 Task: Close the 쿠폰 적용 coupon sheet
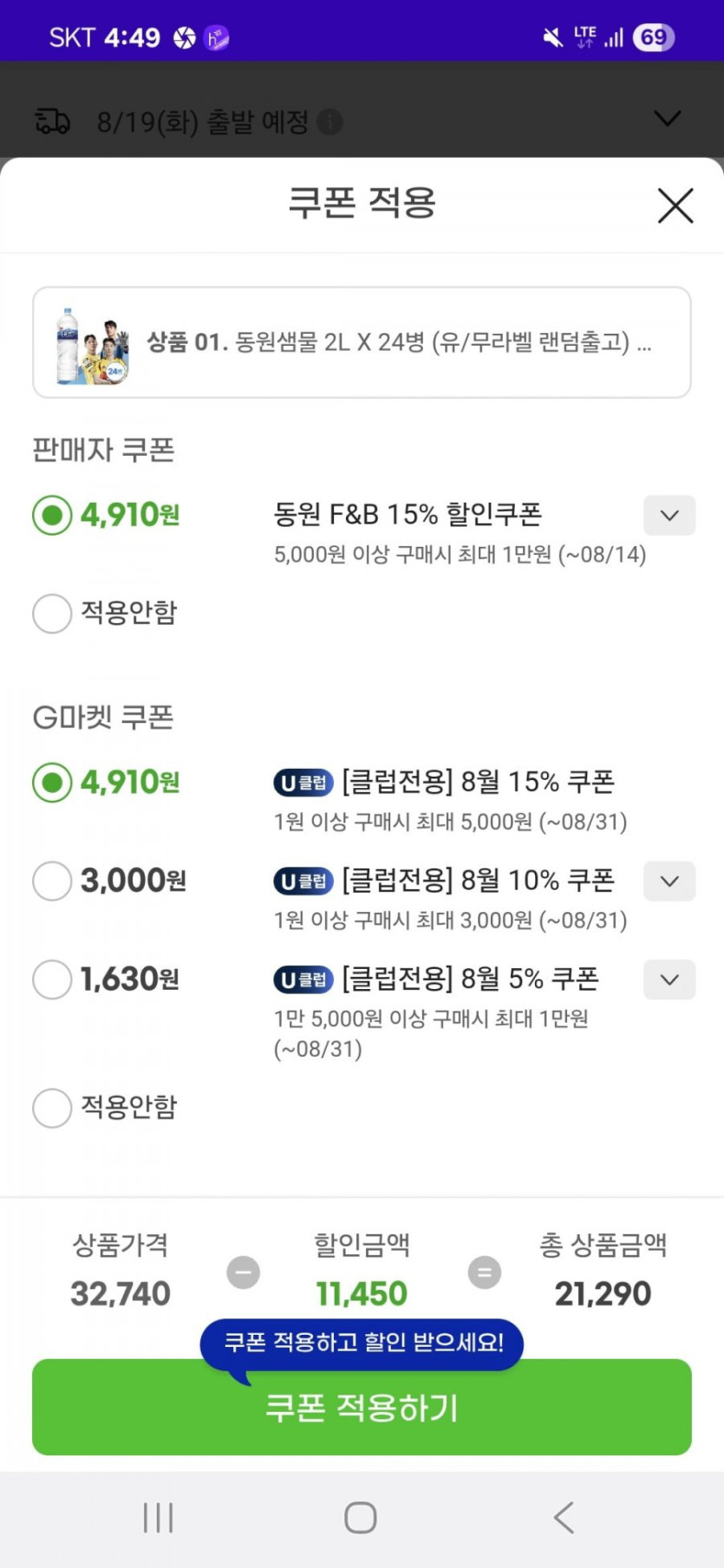click(675, 206)
